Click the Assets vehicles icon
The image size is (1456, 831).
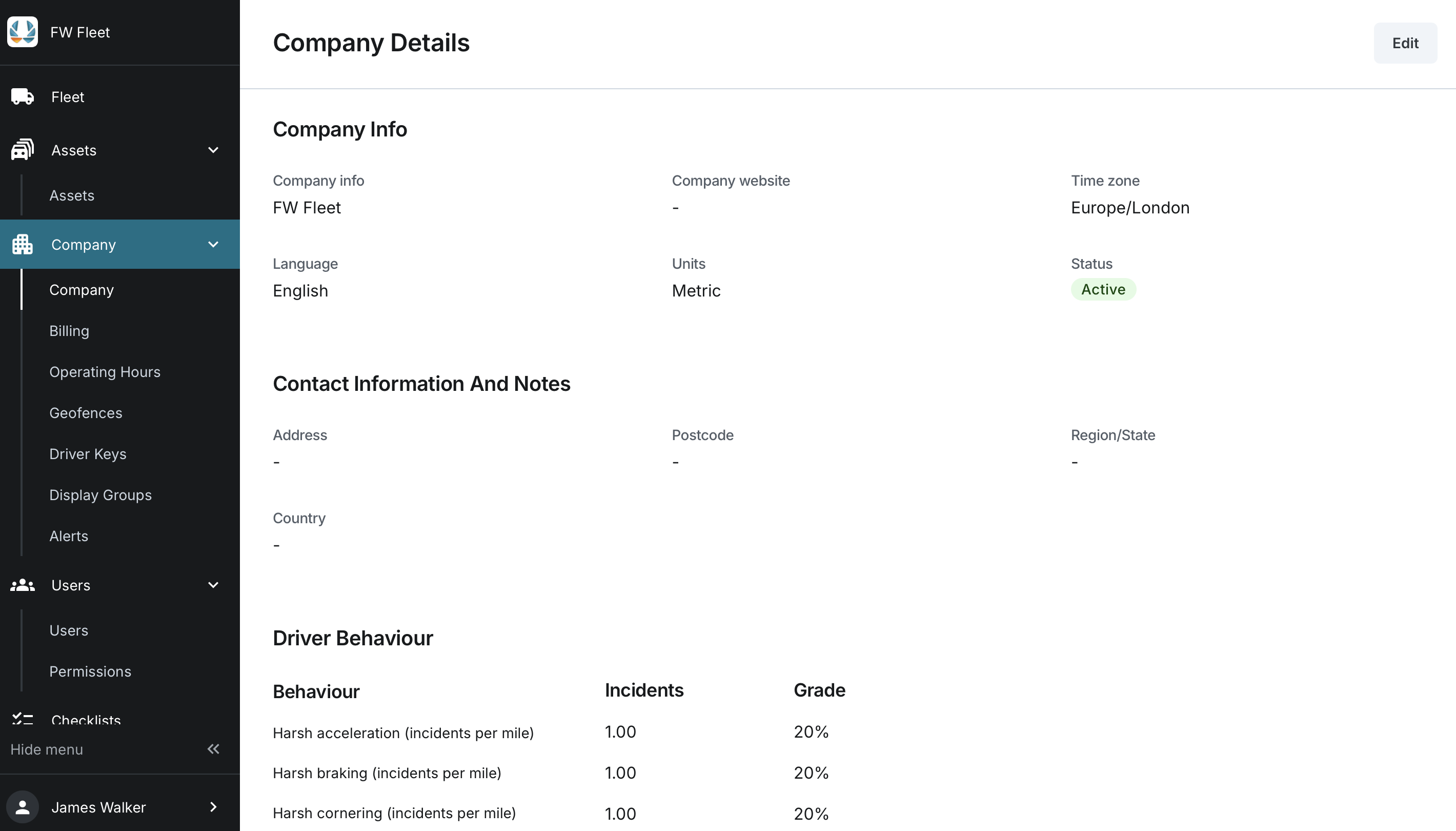pos(22,150)
